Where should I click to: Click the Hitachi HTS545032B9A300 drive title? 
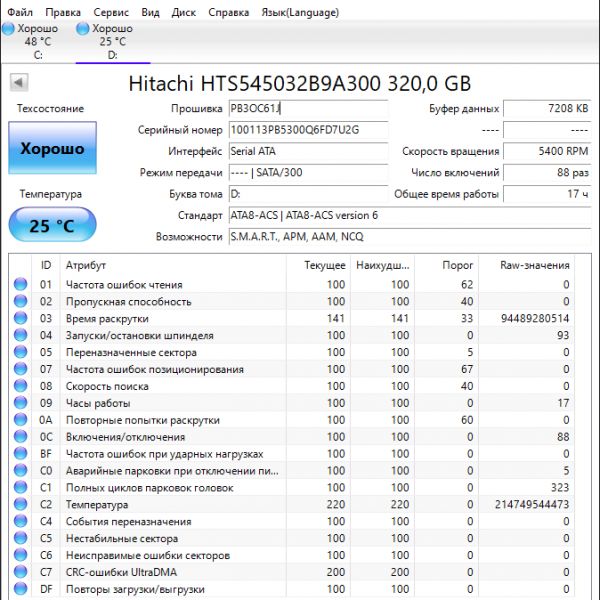coord(300,83)
